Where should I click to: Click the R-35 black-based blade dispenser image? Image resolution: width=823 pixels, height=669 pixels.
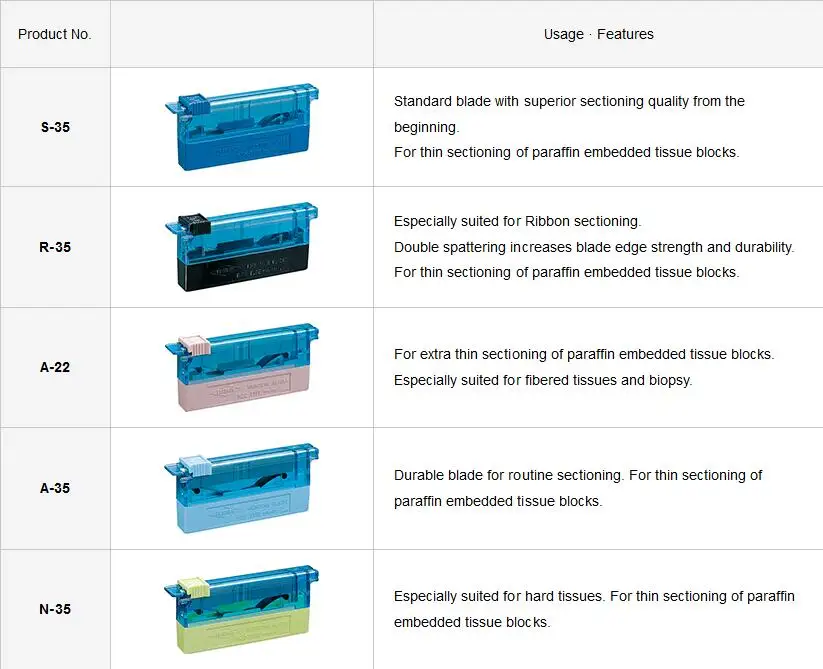pos(241,247)
